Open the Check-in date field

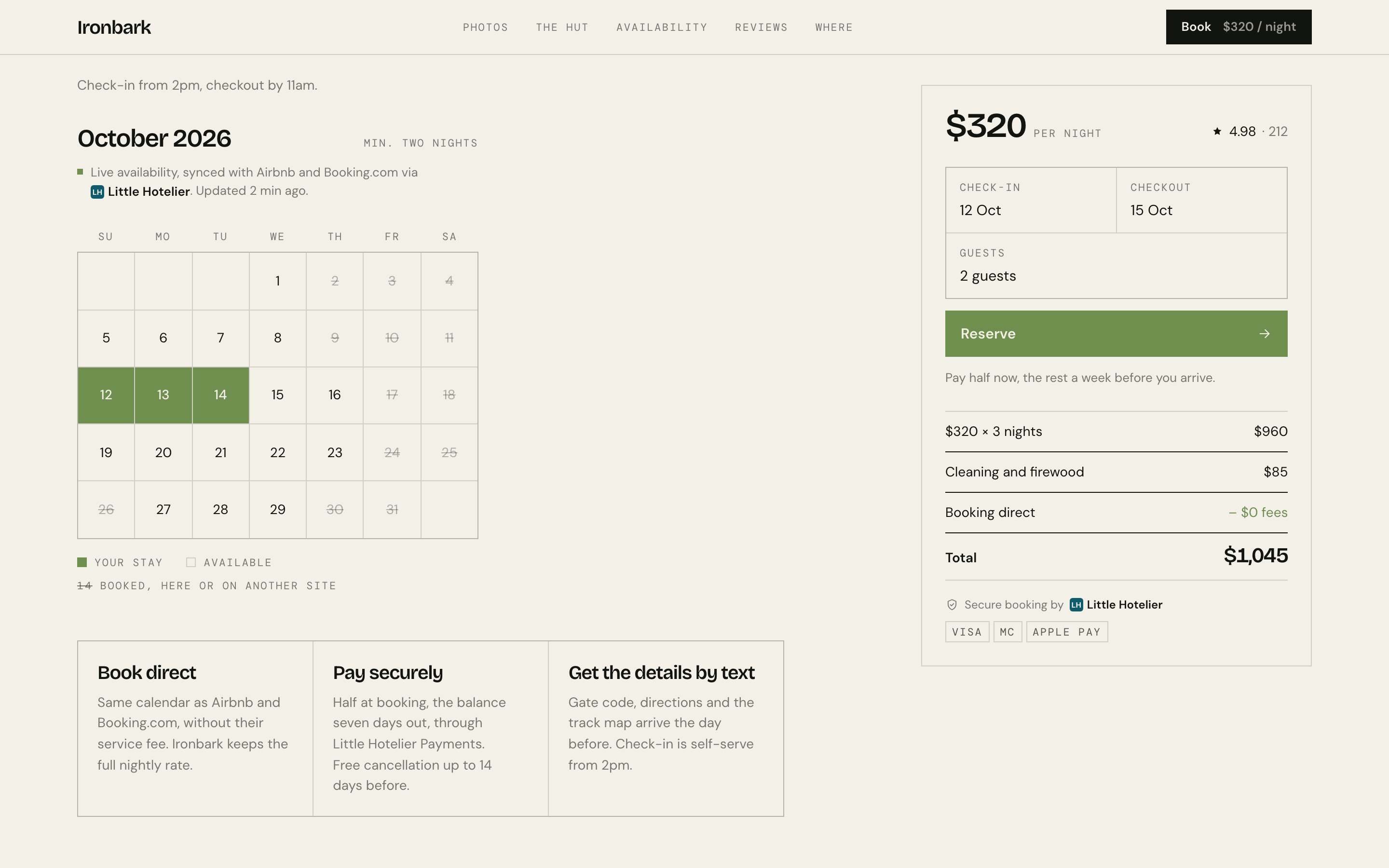tap(1031, 200)
